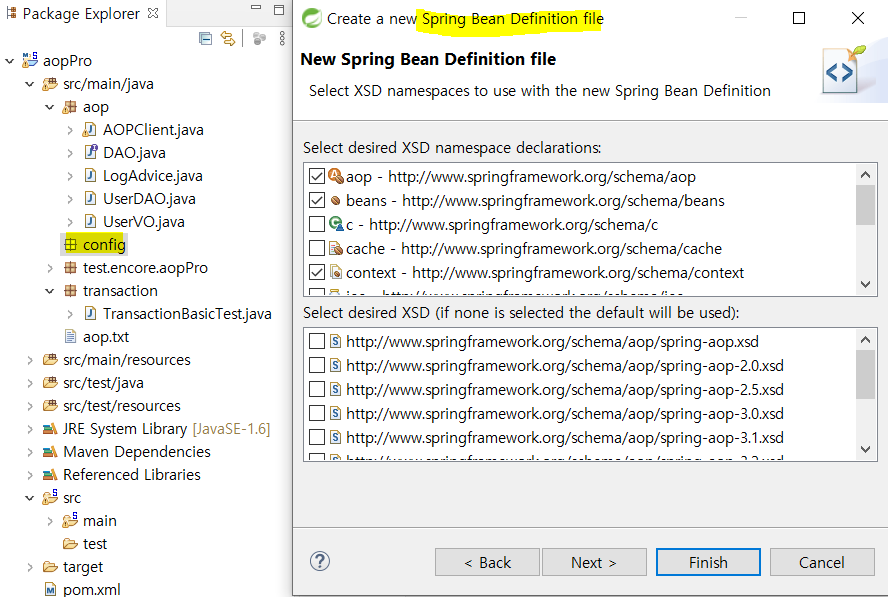Select the UserVO.java file icon

90,221
